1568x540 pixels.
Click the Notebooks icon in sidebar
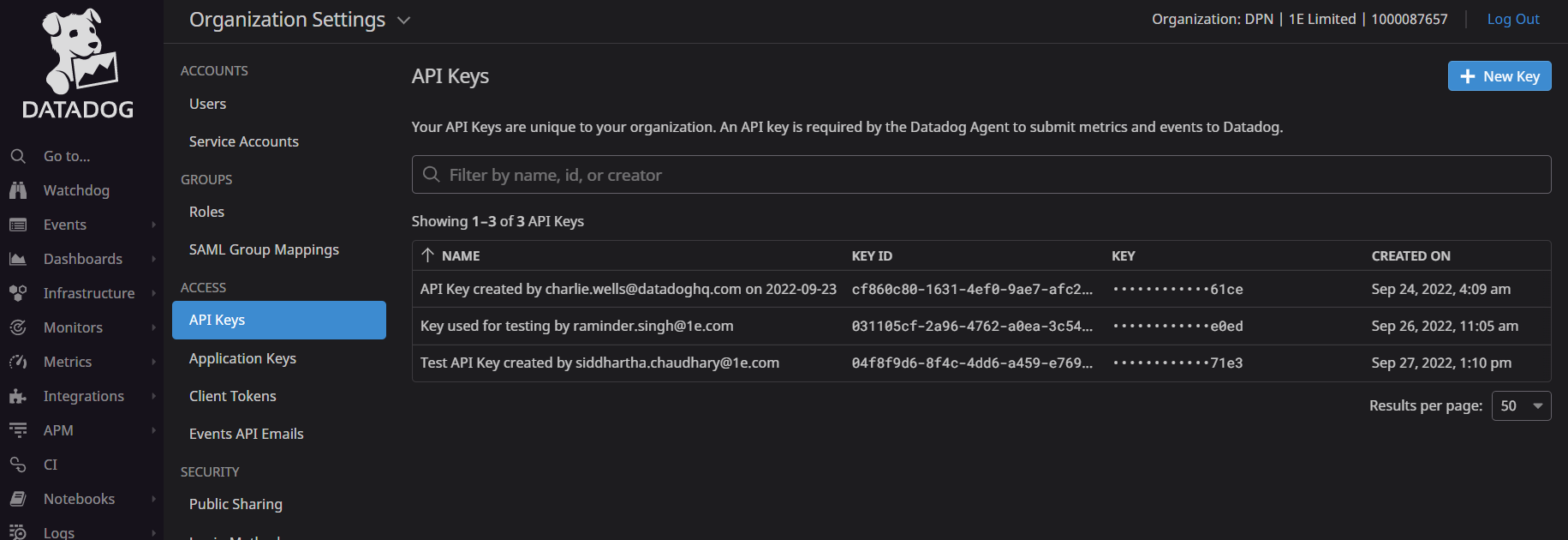[18, 499]
